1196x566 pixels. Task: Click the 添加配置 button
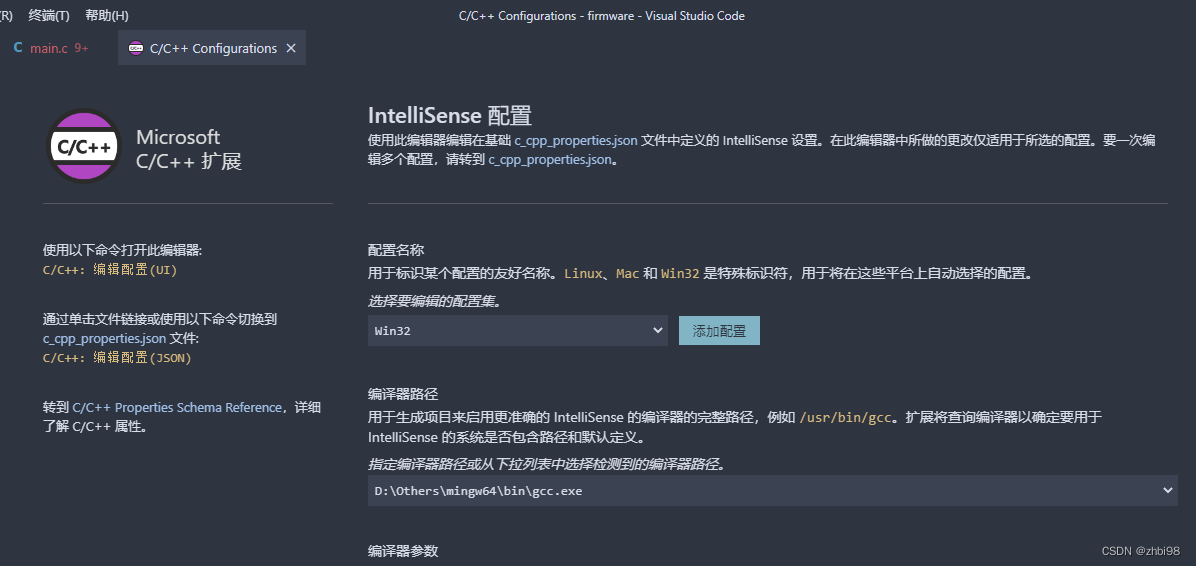click(719, 330)
